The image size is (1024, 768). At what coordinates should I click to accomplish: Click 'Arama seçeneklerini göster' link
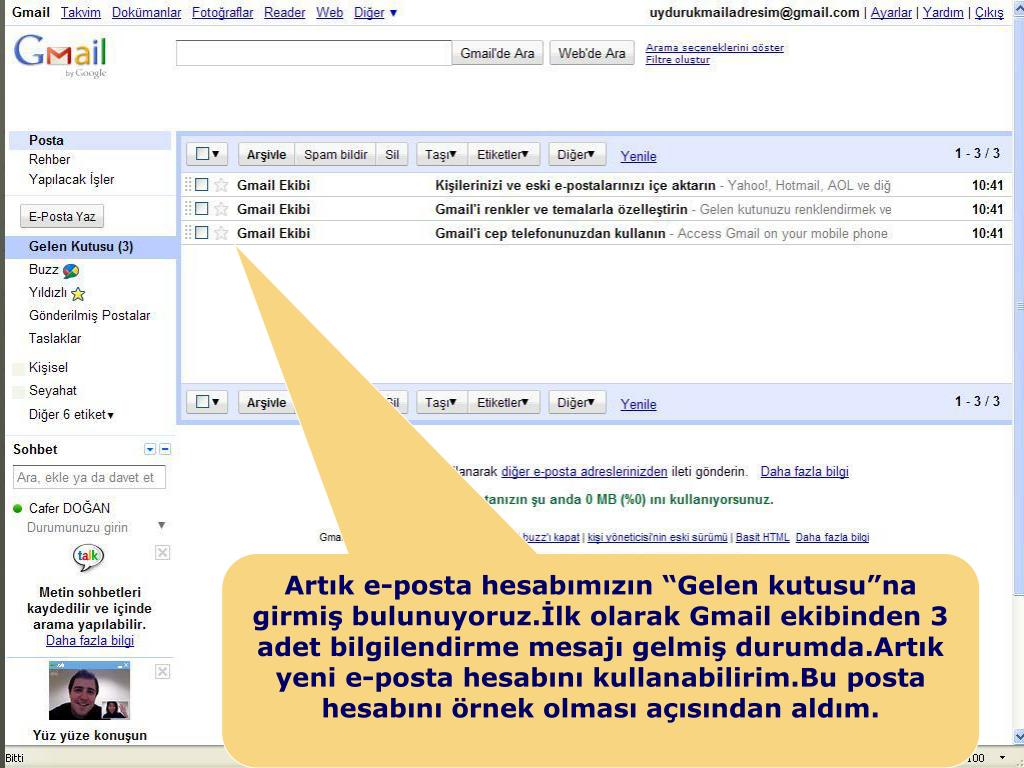click(714, 48)
